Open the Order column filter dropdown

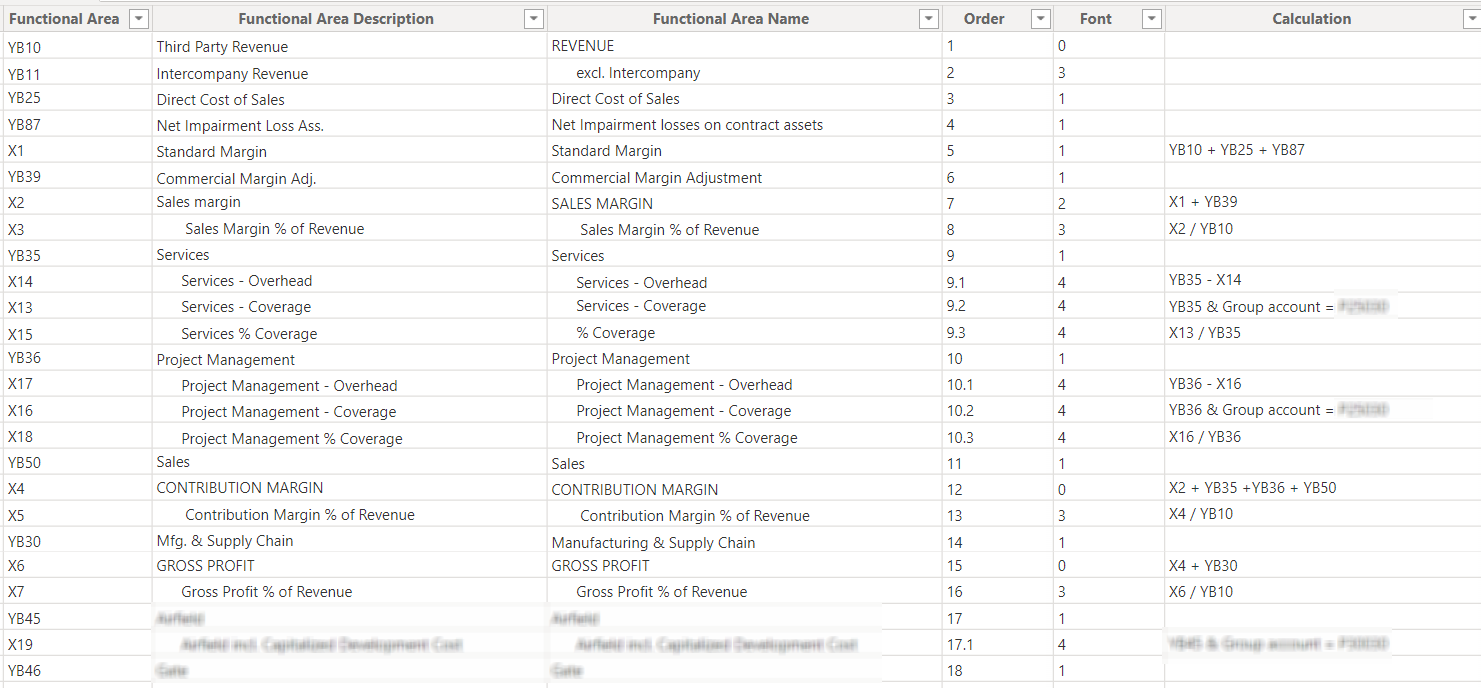1041,19
